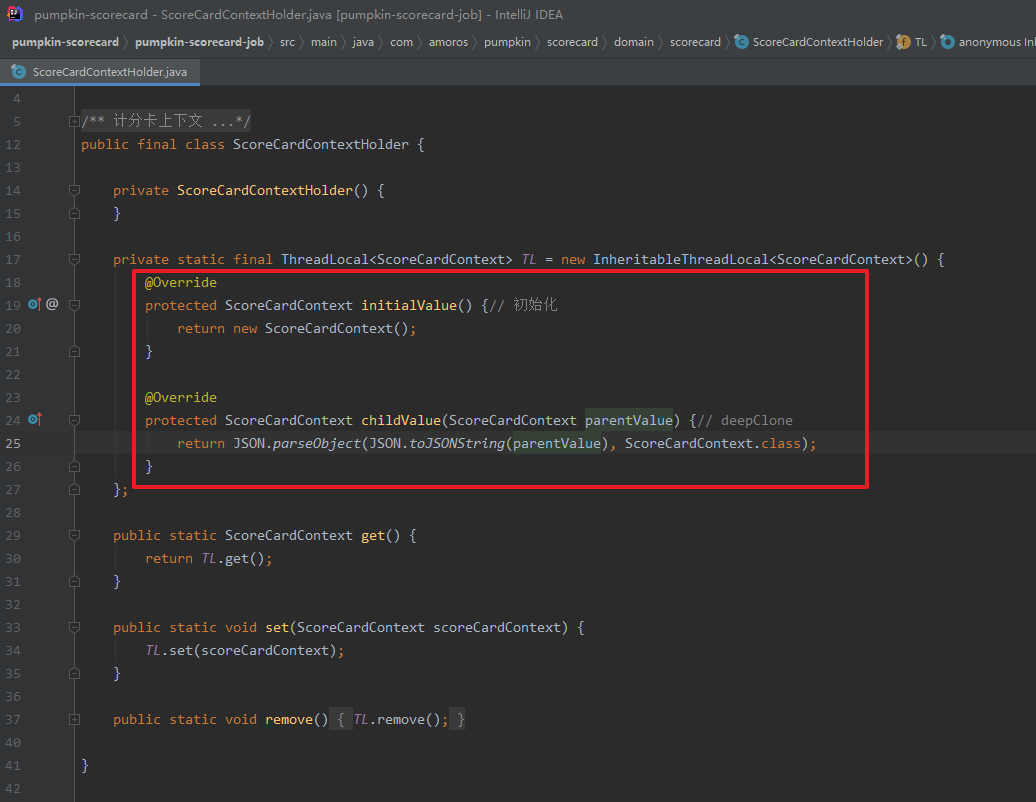Click the class icon beside the ScoreCardContextHolder breadcrumb
1036x802 pixels.
(741, 42)
